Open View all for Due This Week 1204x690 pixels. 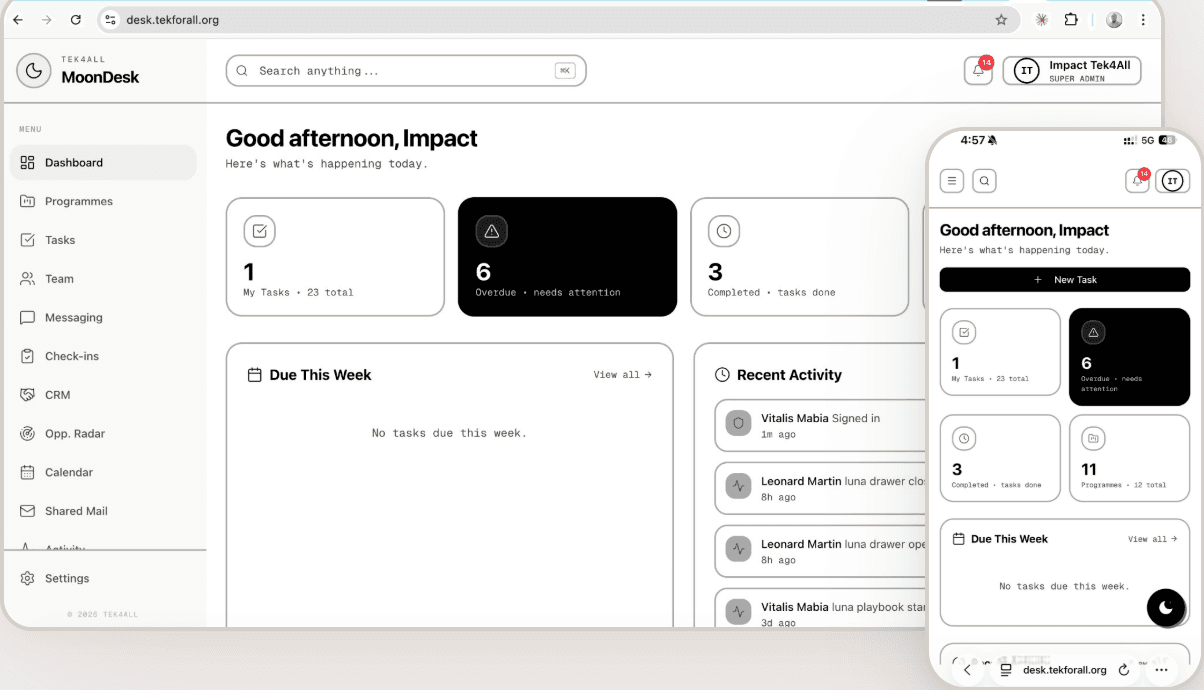coord(621,374)
